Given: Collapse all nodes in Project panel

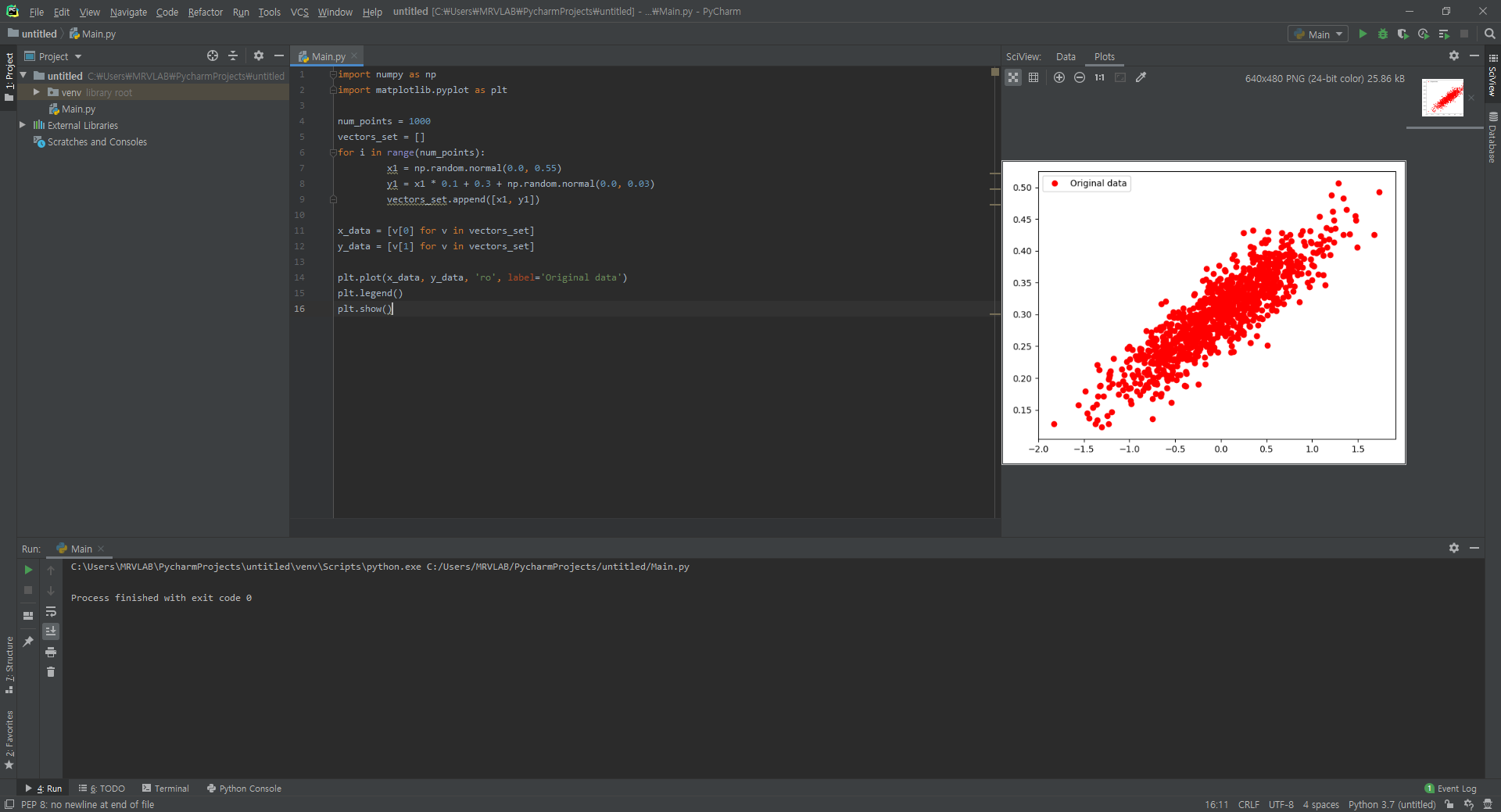Looking at the screenshot, I should (233, 55).
